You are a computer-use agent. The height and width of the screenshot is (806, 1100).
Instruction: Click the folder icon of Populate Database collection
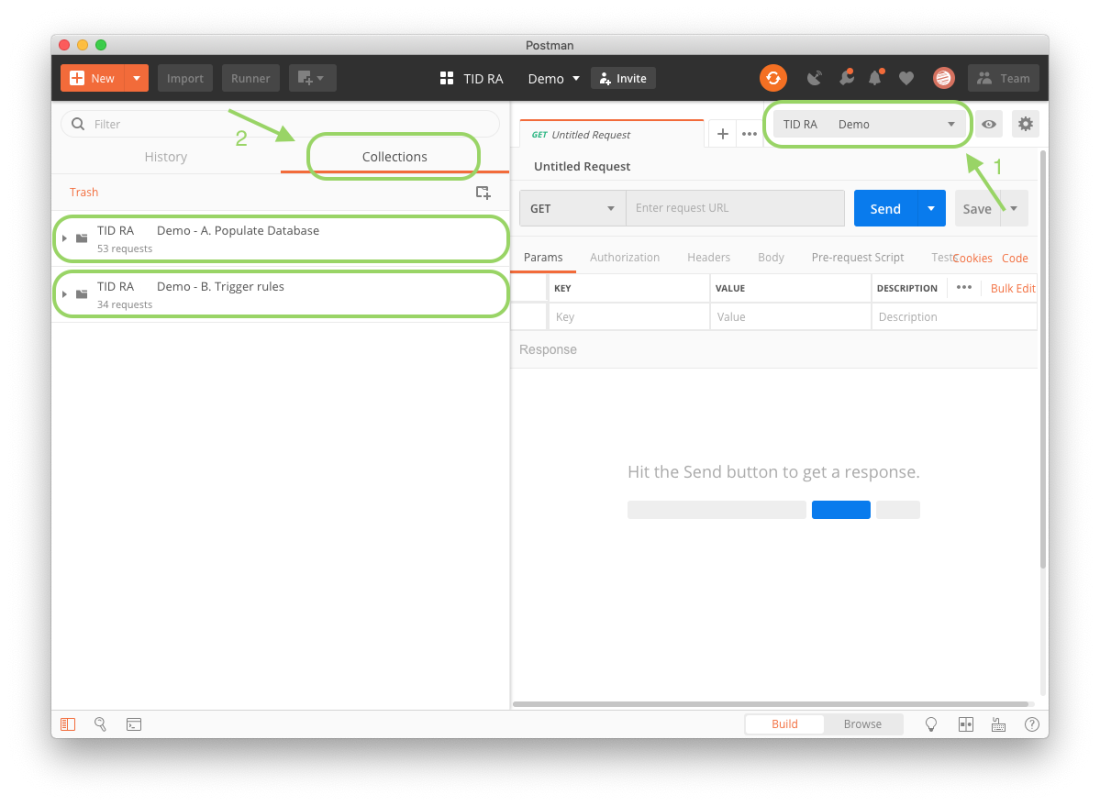81,238
